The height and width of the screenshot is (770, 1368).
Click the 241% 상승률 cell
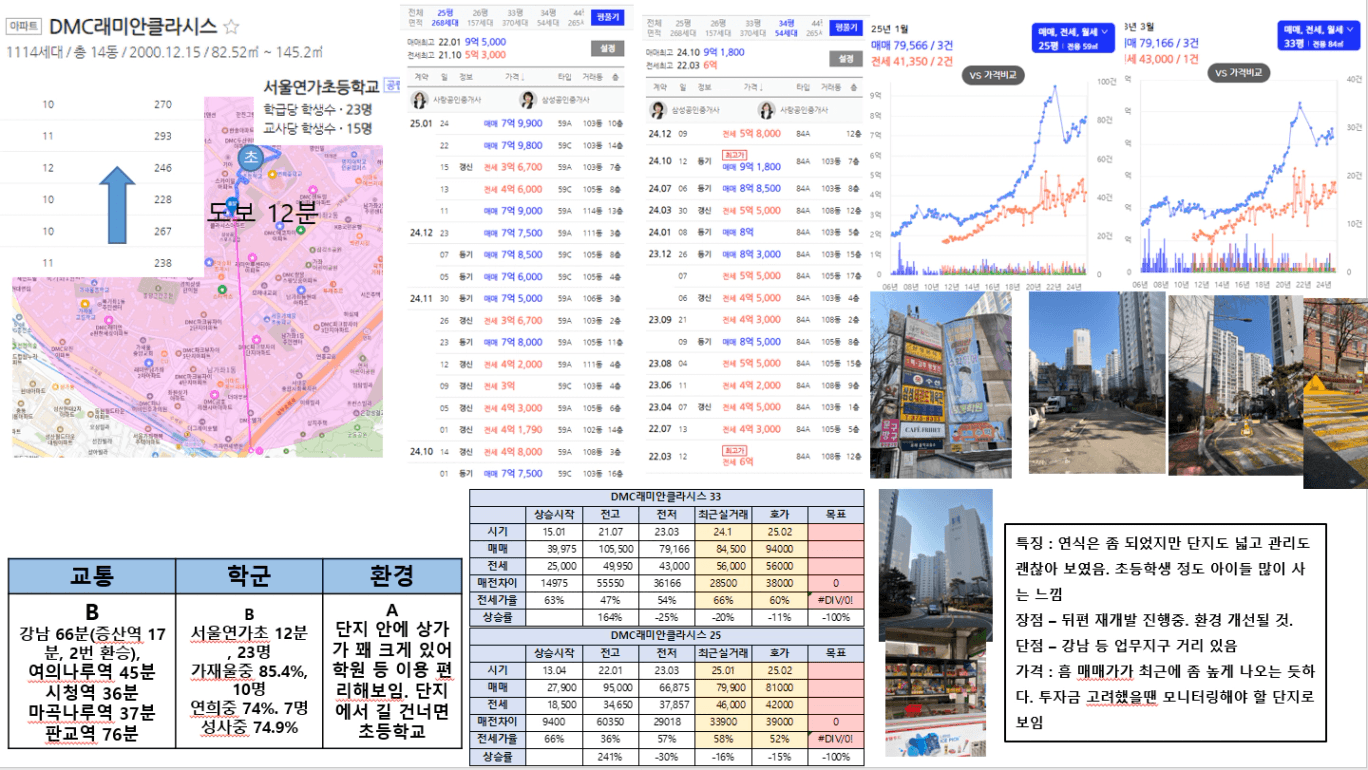click(x=611, y=758)
